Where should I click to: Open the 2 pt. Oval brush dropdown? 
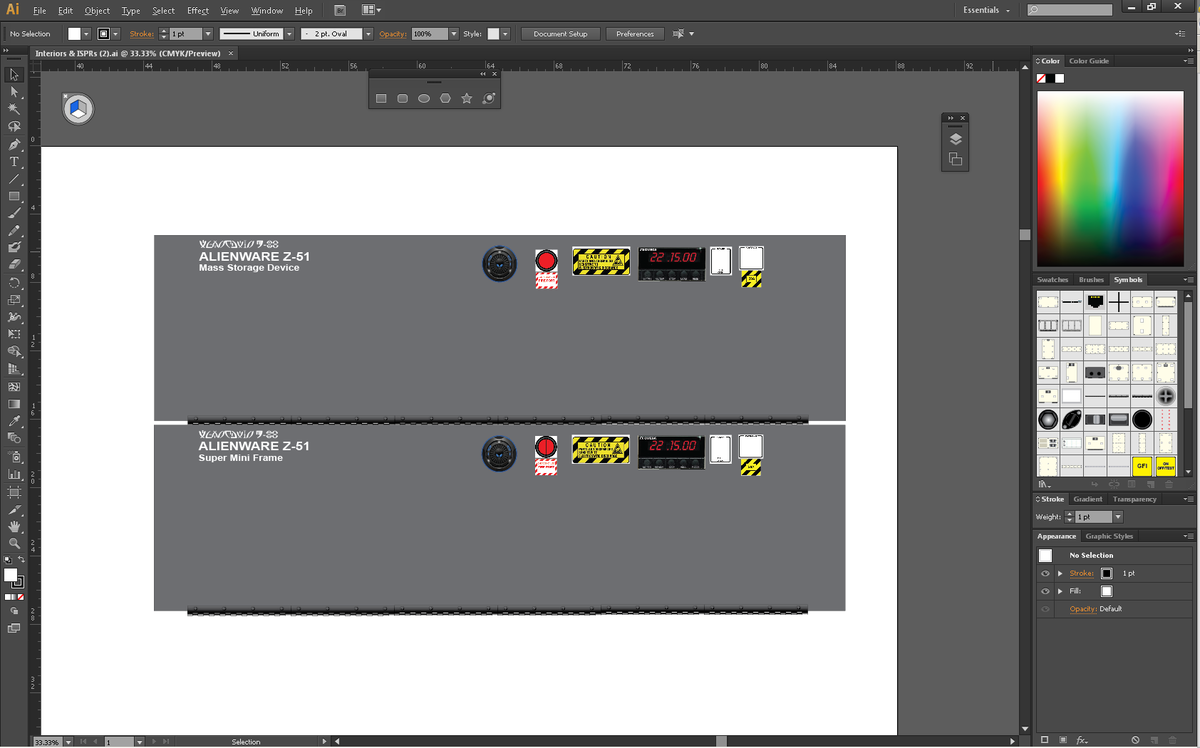[368, 34]
